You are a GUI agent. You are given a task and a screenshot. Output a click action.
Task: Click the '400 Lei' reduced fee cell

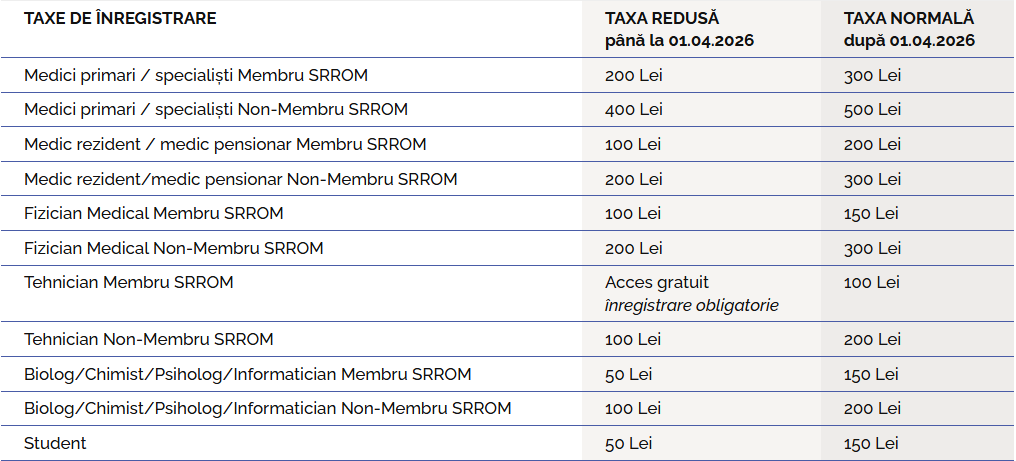pyautogui.click(x=634, y=109)
